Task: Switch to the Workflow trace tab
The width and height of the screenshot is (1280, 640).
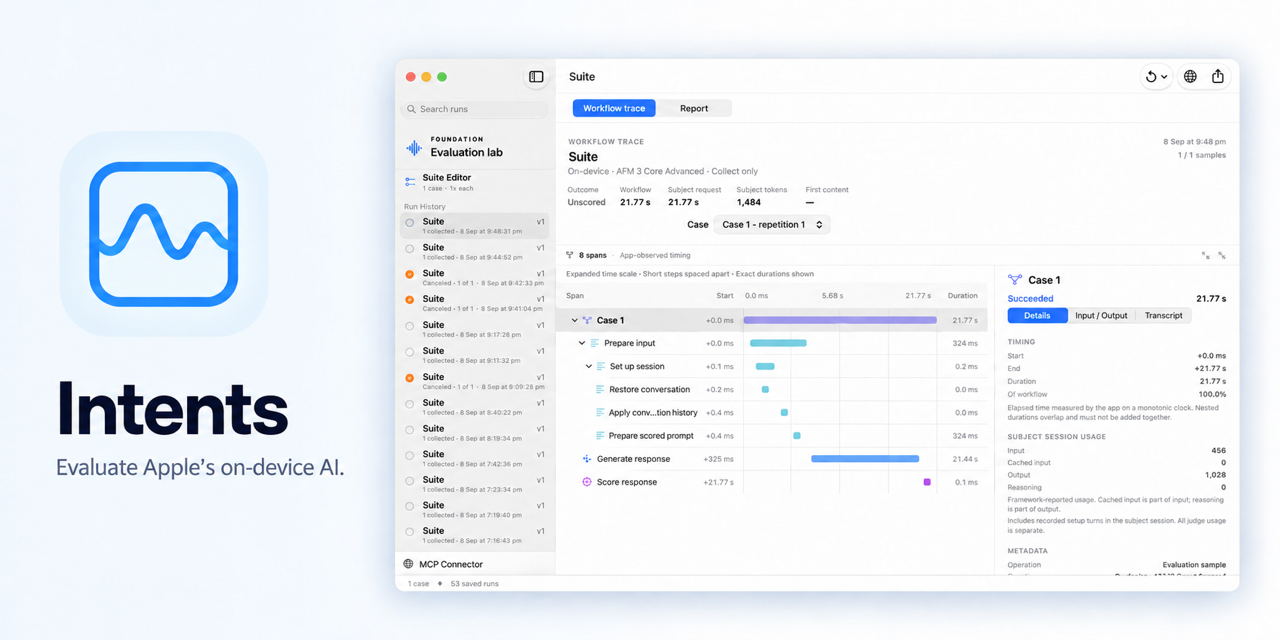Action: (x=614, y=108)
